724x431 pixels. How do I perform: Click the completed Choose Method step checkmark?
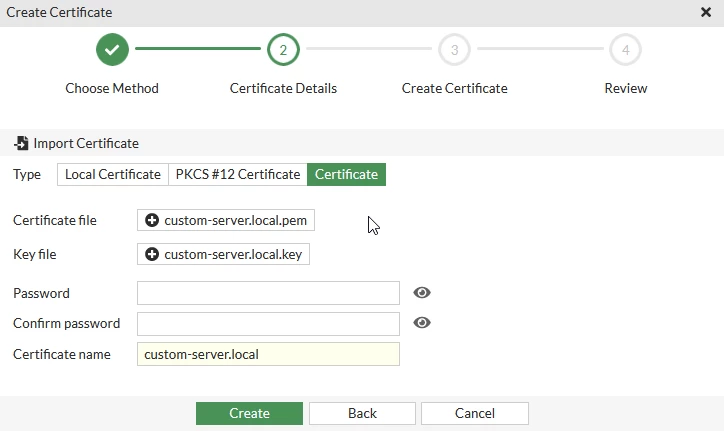point(112,49)
